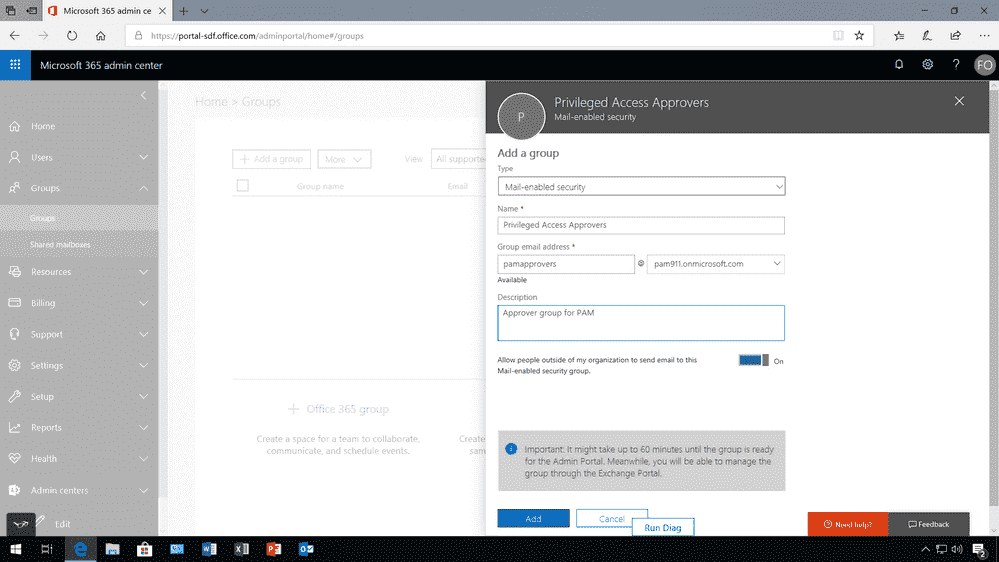Expand the Resources menu chevron
Viewport: 999px width, 562px height.
[143, 272]
